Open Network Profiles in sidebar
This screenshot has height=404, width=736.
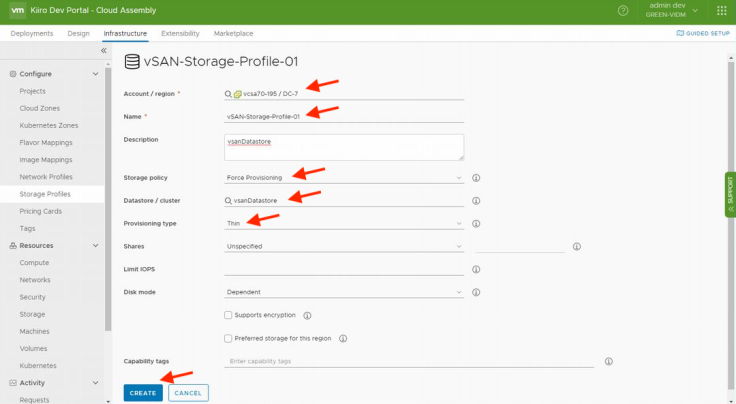(46, 177)
